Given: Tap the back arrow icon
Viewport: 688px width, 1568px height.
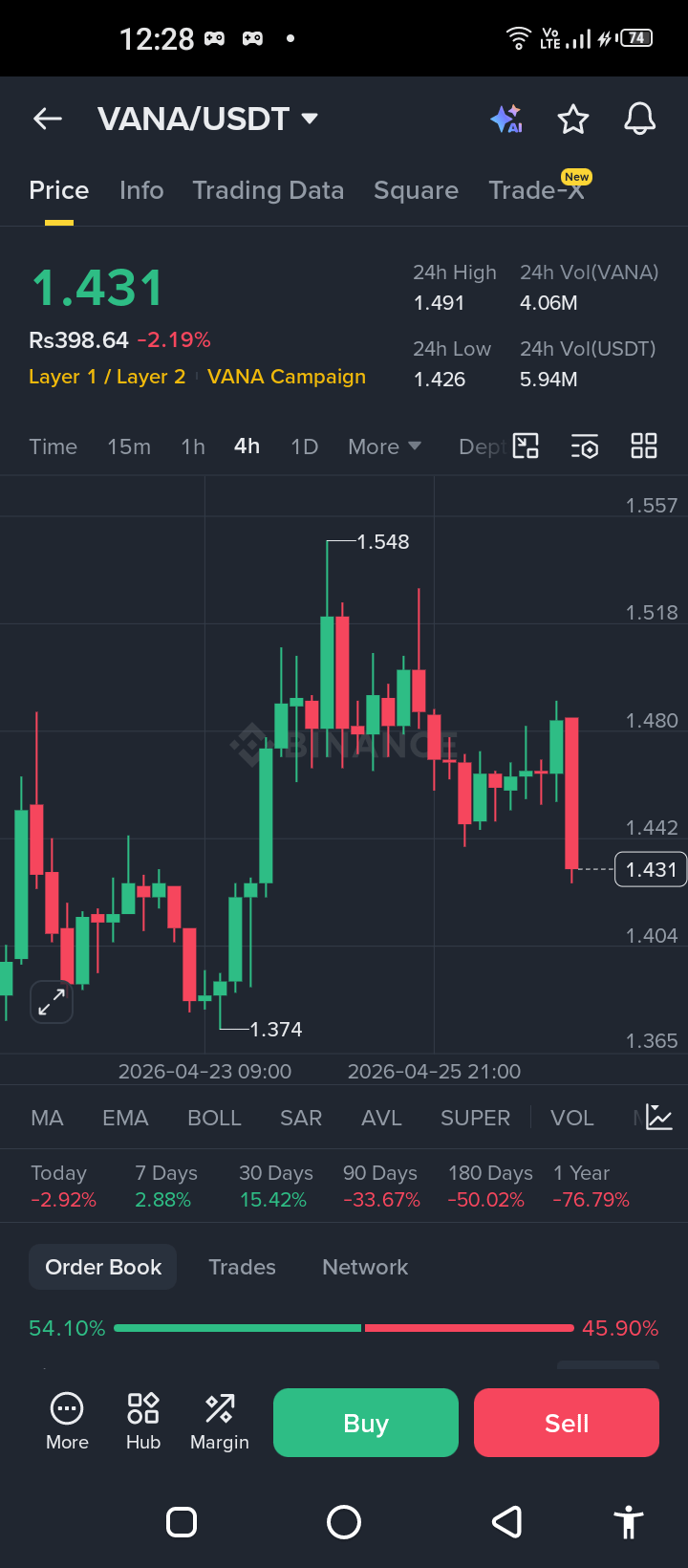Looking at the screenshot, I should (48, 119).
